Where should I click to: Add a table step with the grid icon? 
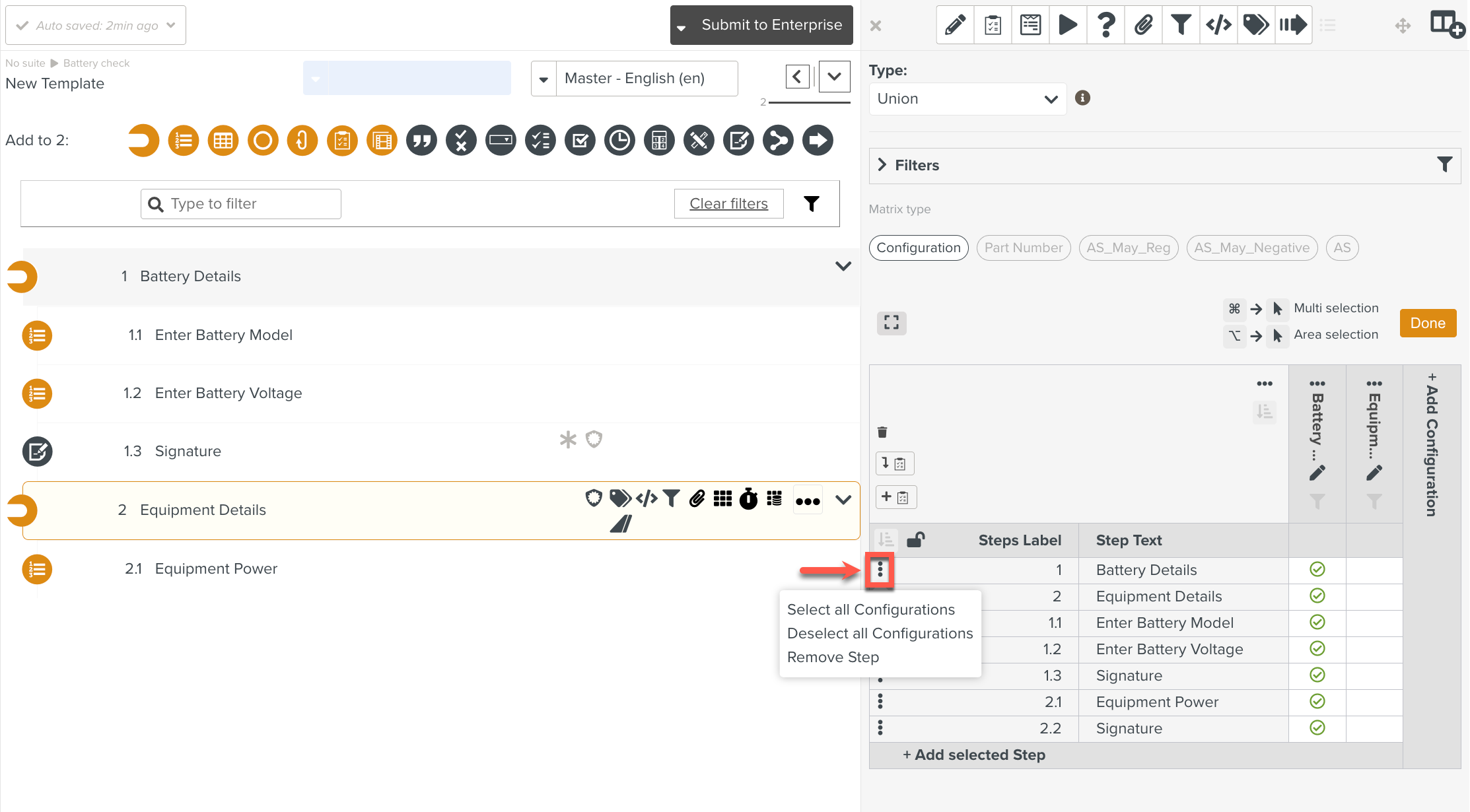click(x=223, y=141)
